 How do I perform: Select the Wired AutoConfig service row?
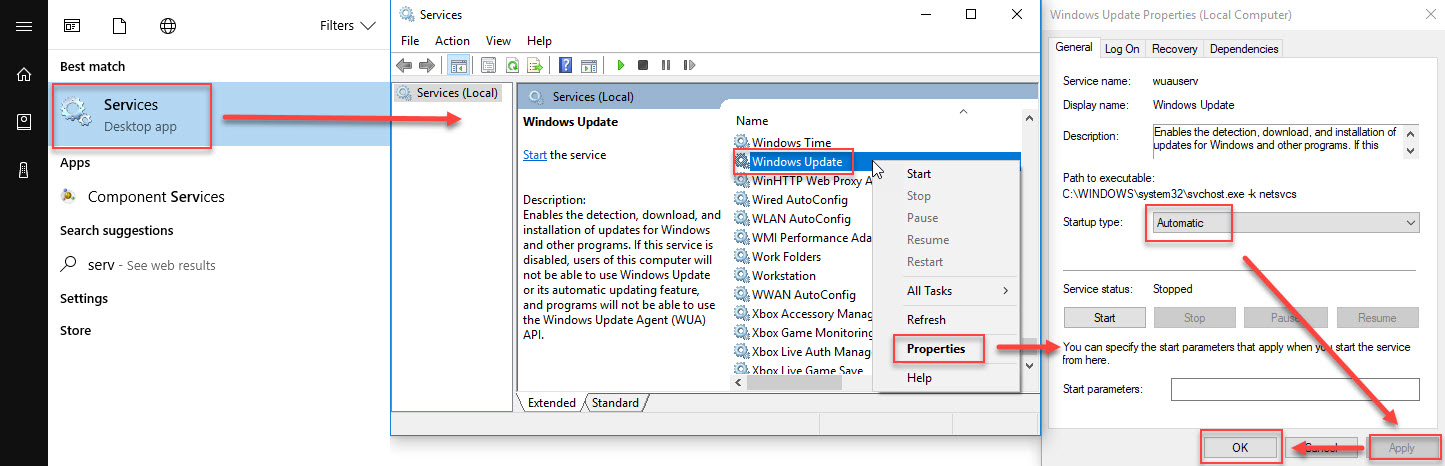pyautogui.click(x=803, y=199)
